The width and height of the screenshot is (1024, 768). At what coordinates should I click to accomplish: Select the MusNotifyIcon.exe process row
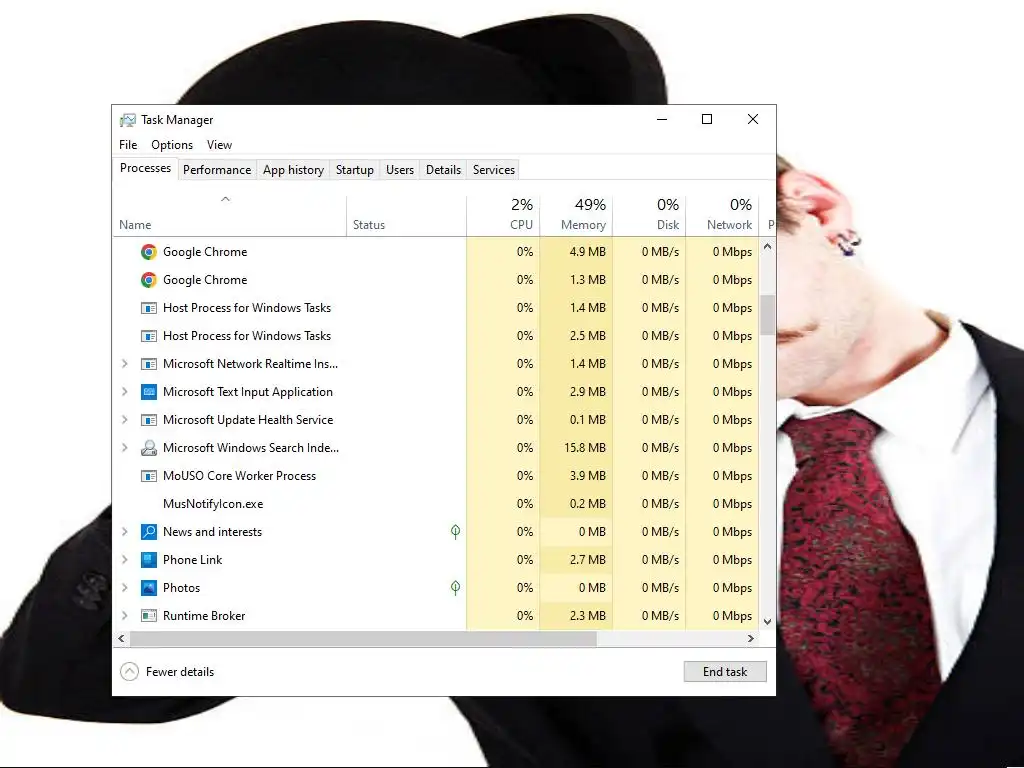click(x=436, y=504)
